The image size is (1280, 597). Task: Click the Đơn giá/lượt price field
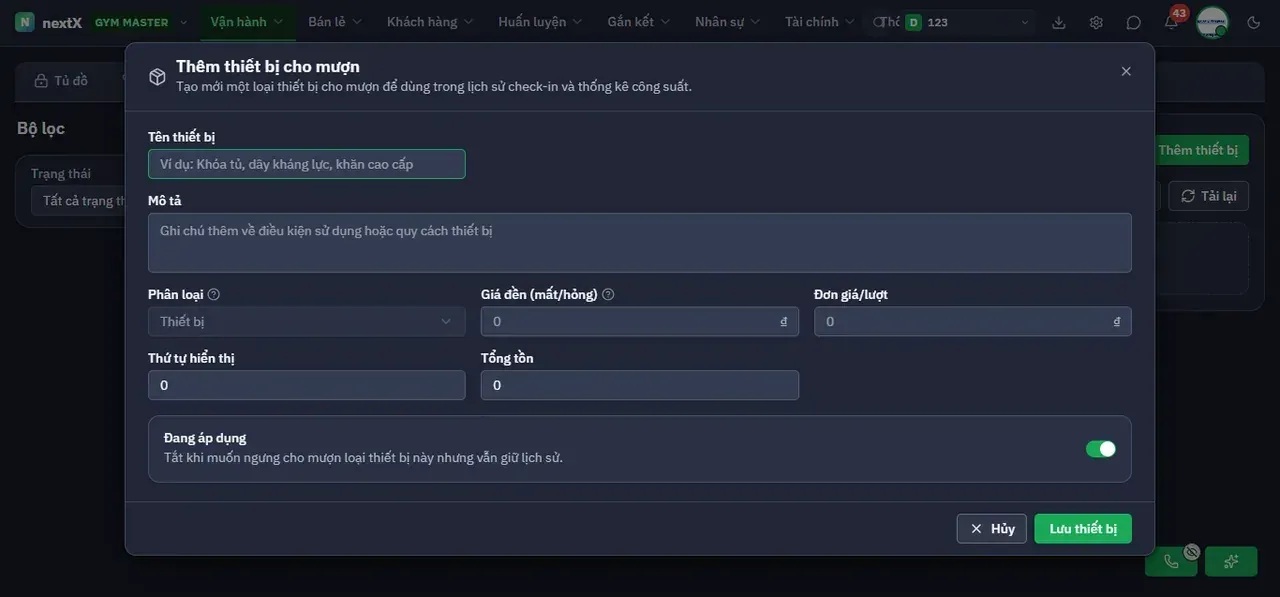pyautogui.click(x=973, y=321)
